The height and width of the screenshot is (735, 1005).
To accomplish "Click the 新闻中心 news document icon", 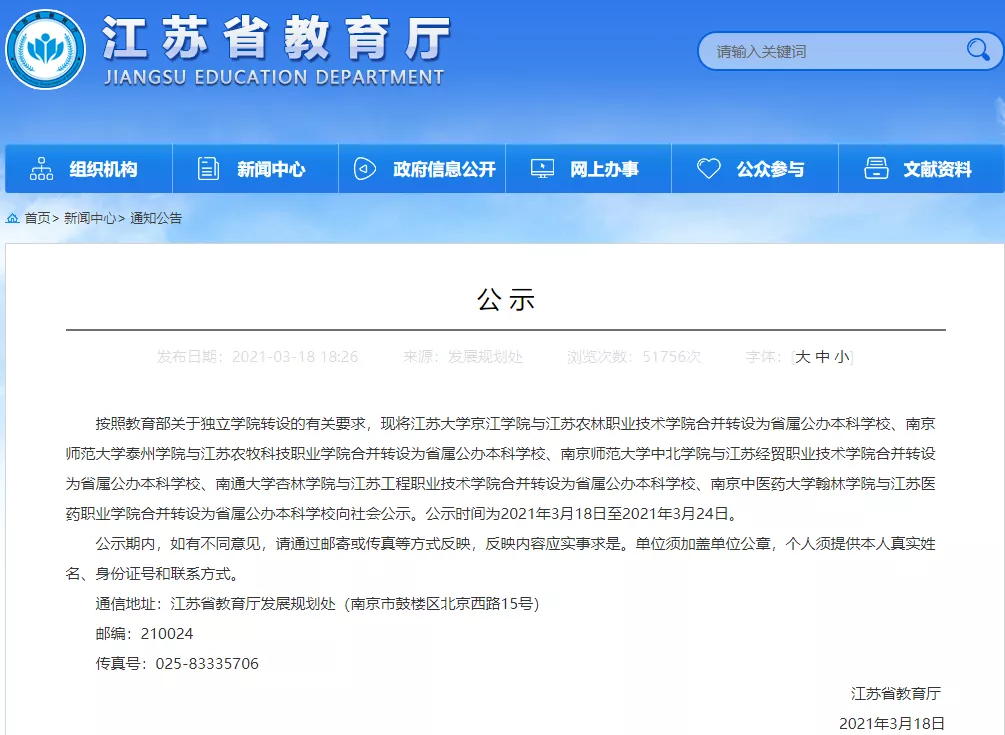I will point(208,168).
